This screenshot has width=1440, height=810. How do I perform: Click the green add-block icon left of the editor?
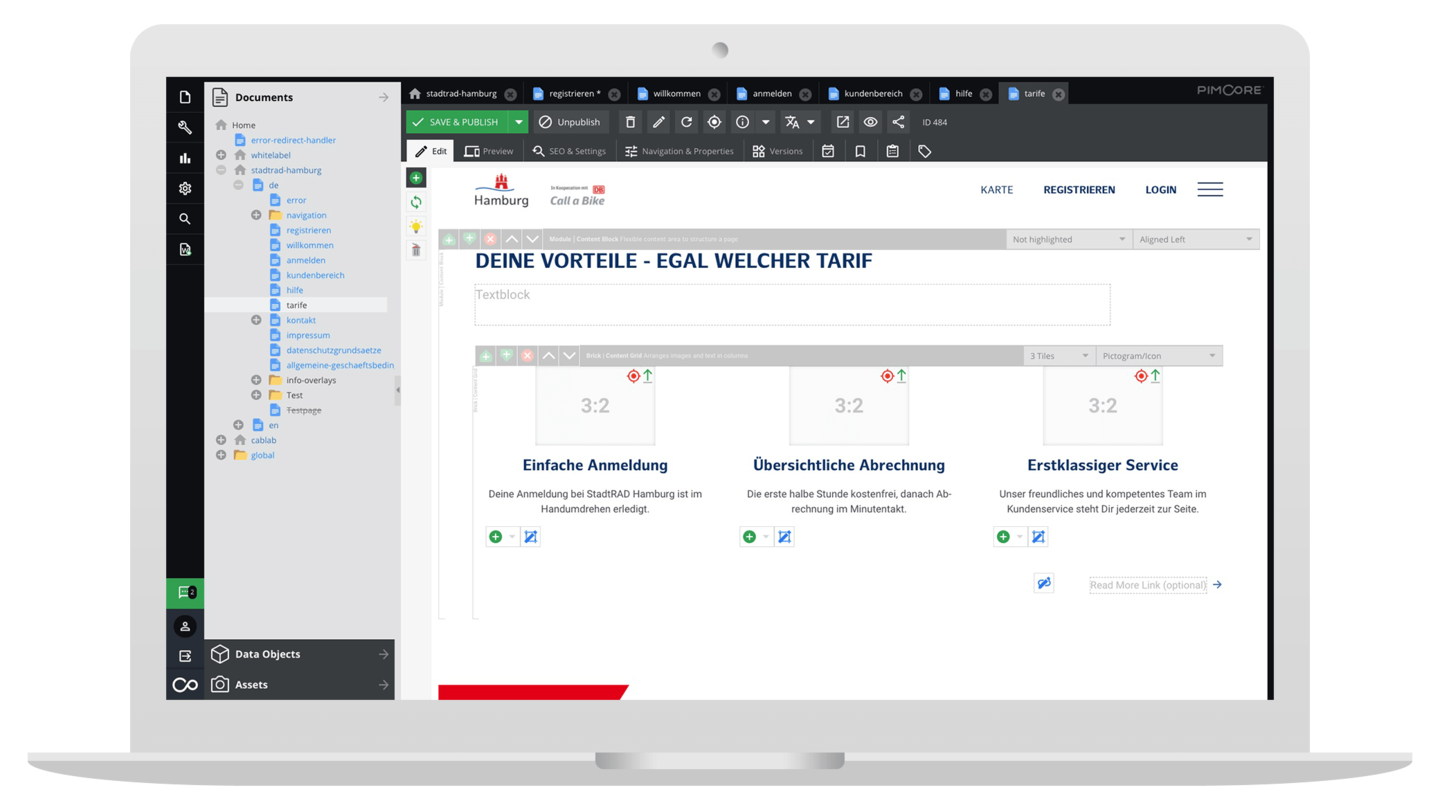(x=416, y=177)
